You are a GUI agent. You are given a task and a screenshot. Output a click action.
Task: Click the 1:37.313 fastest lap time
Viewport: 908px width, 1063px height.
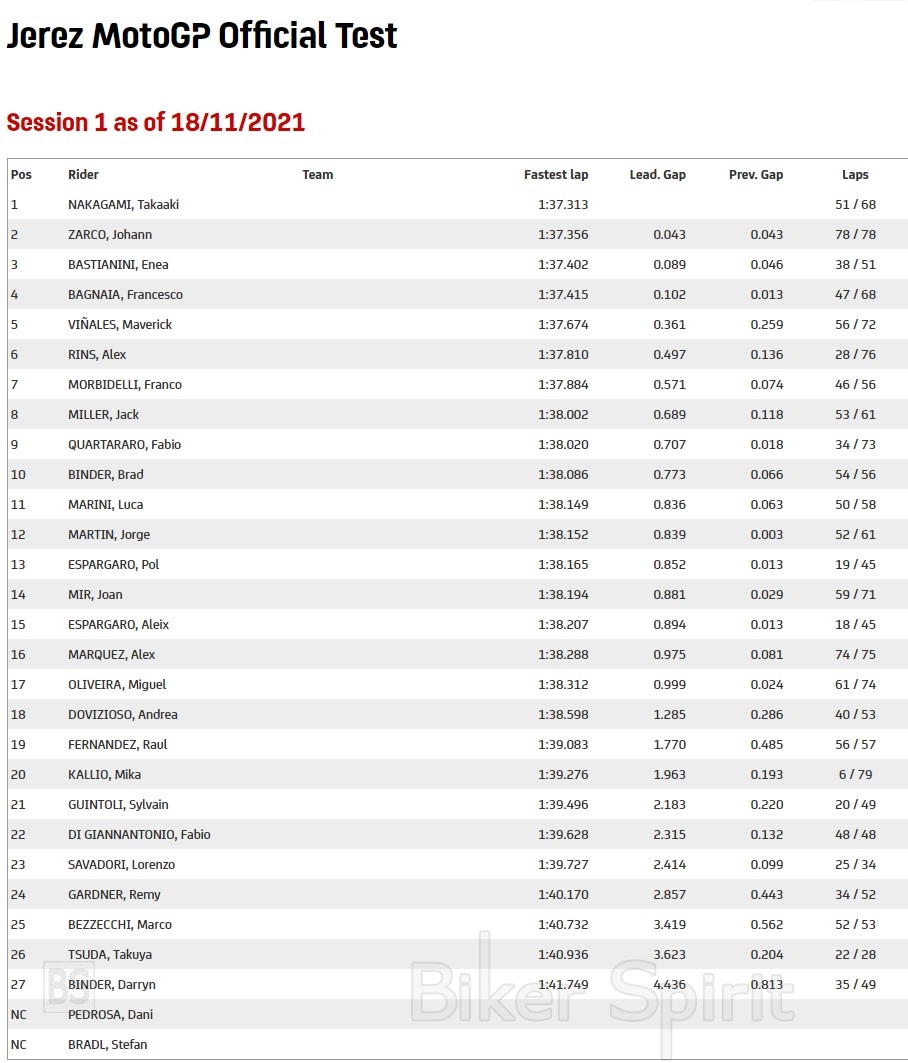563,204
